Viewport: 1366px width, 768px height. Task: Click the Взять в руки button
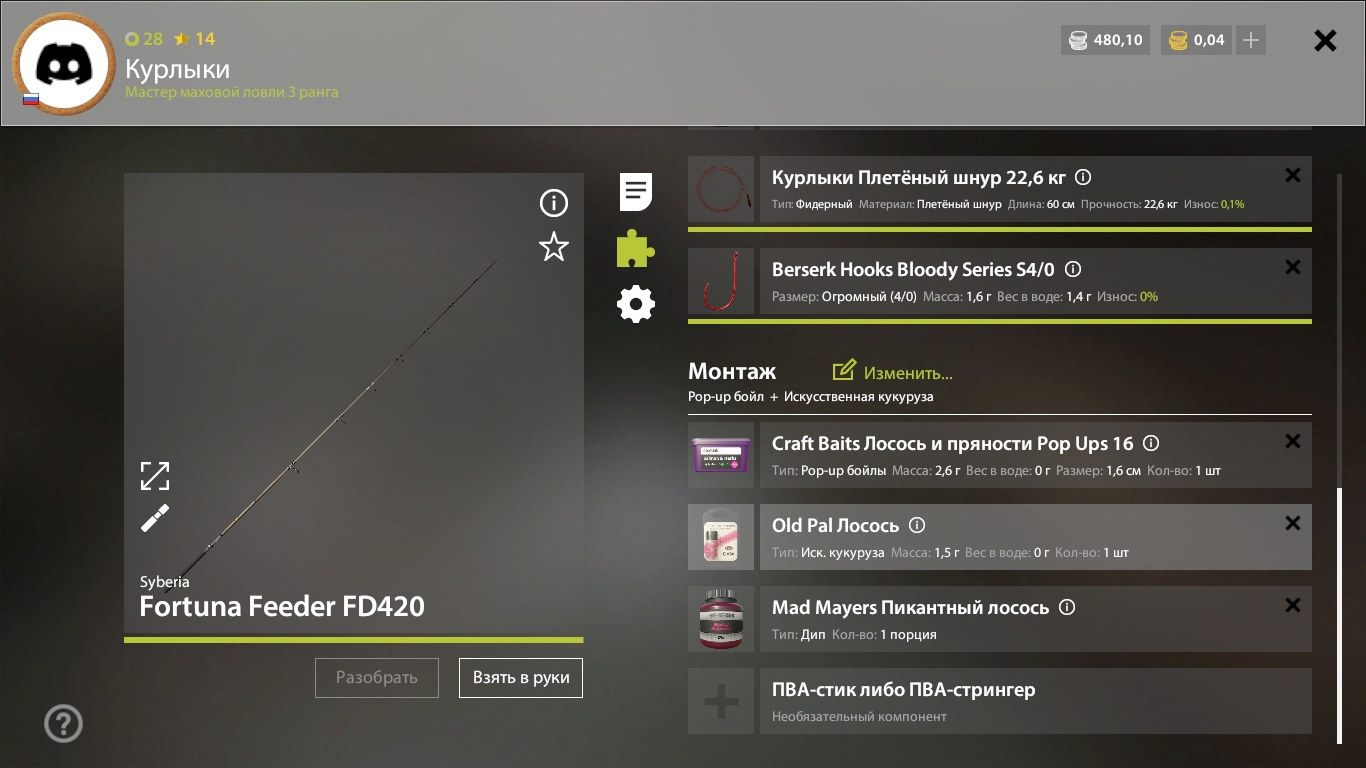(x=521, y=678)
